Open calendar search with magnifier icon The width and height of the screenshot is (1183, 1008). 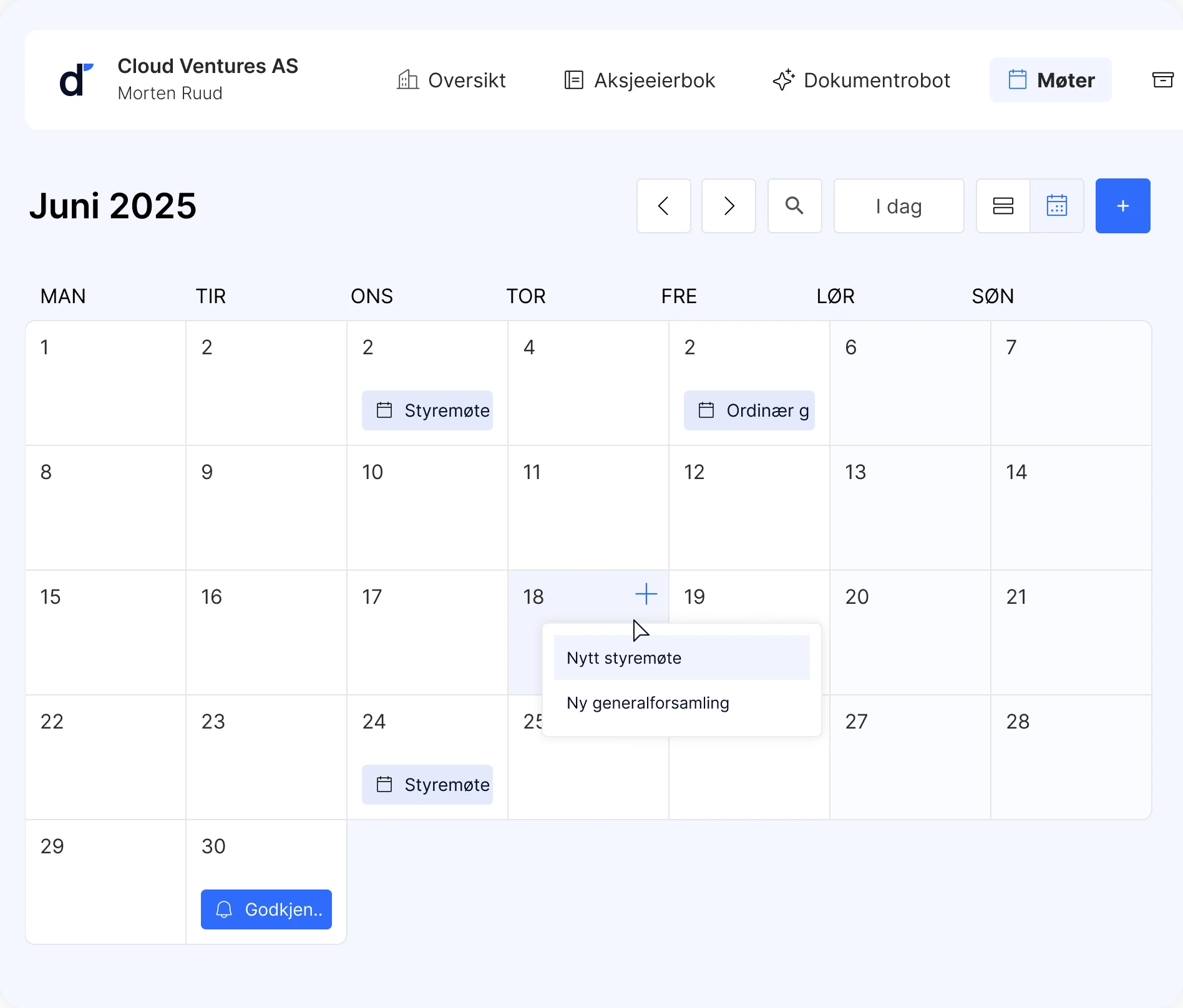[x=794, y=206]
